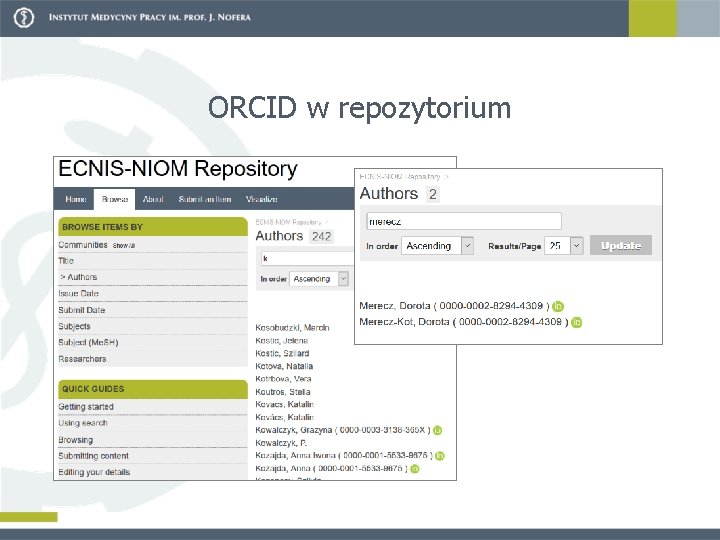The height and width of the screenshot is (540, 720).
Task: Focus the author search field containing 'k'
Action: click(x=307, y=259)
